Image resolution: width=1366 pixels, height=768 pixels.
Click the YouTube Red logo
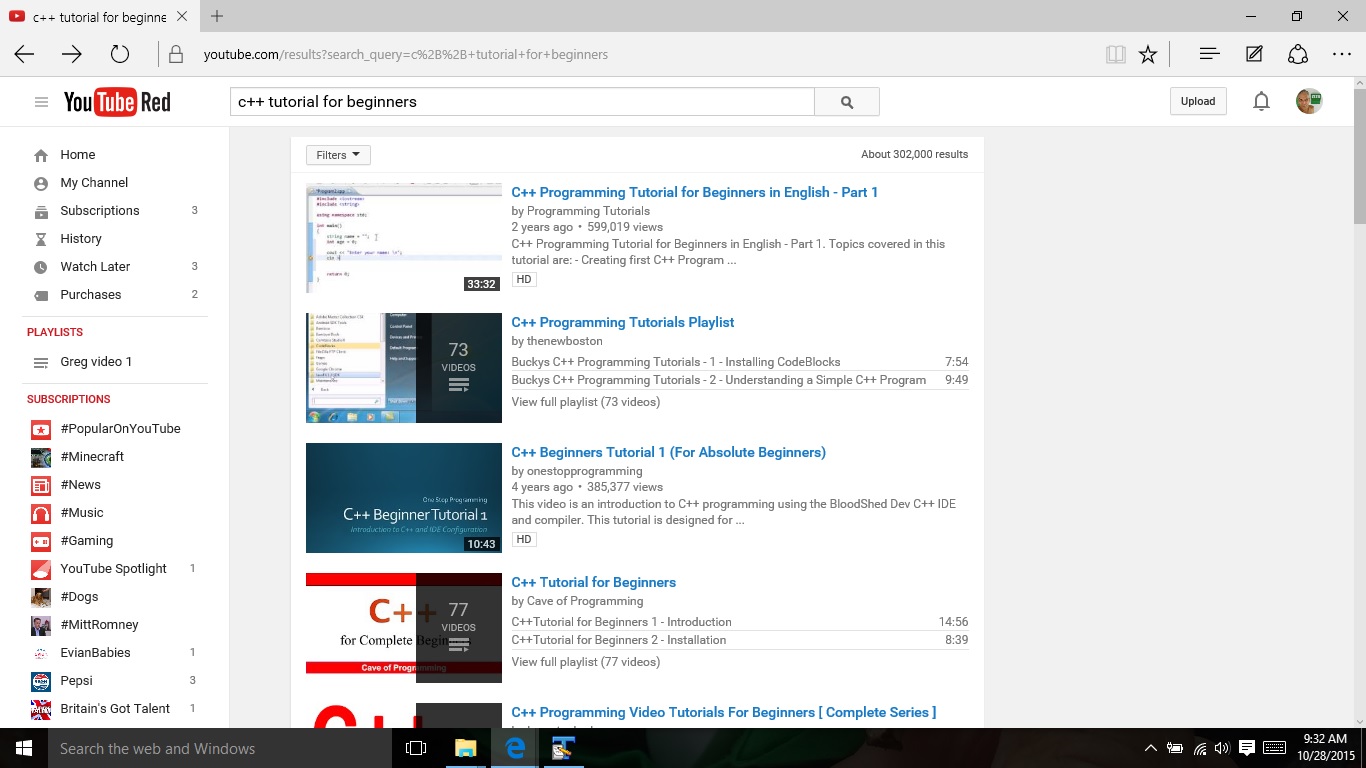(117, 102)
